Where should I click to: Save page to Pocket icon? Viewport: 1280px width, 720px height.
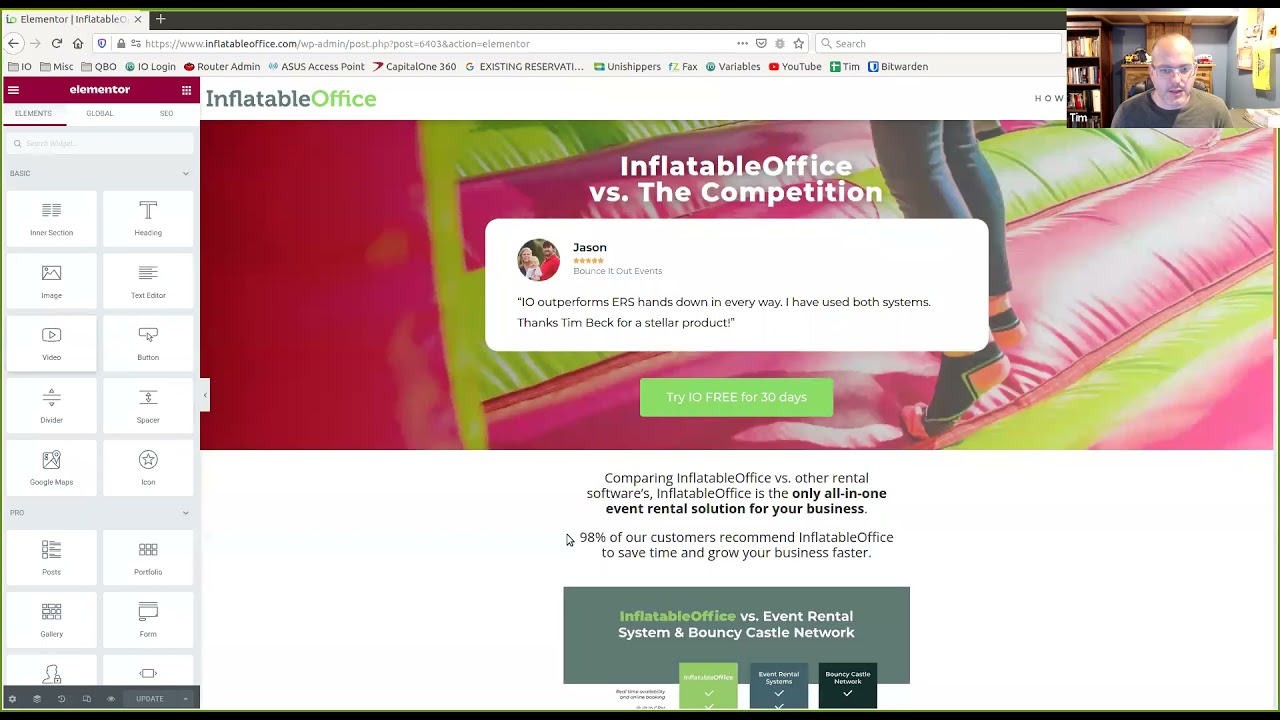(x=761, y=44)
